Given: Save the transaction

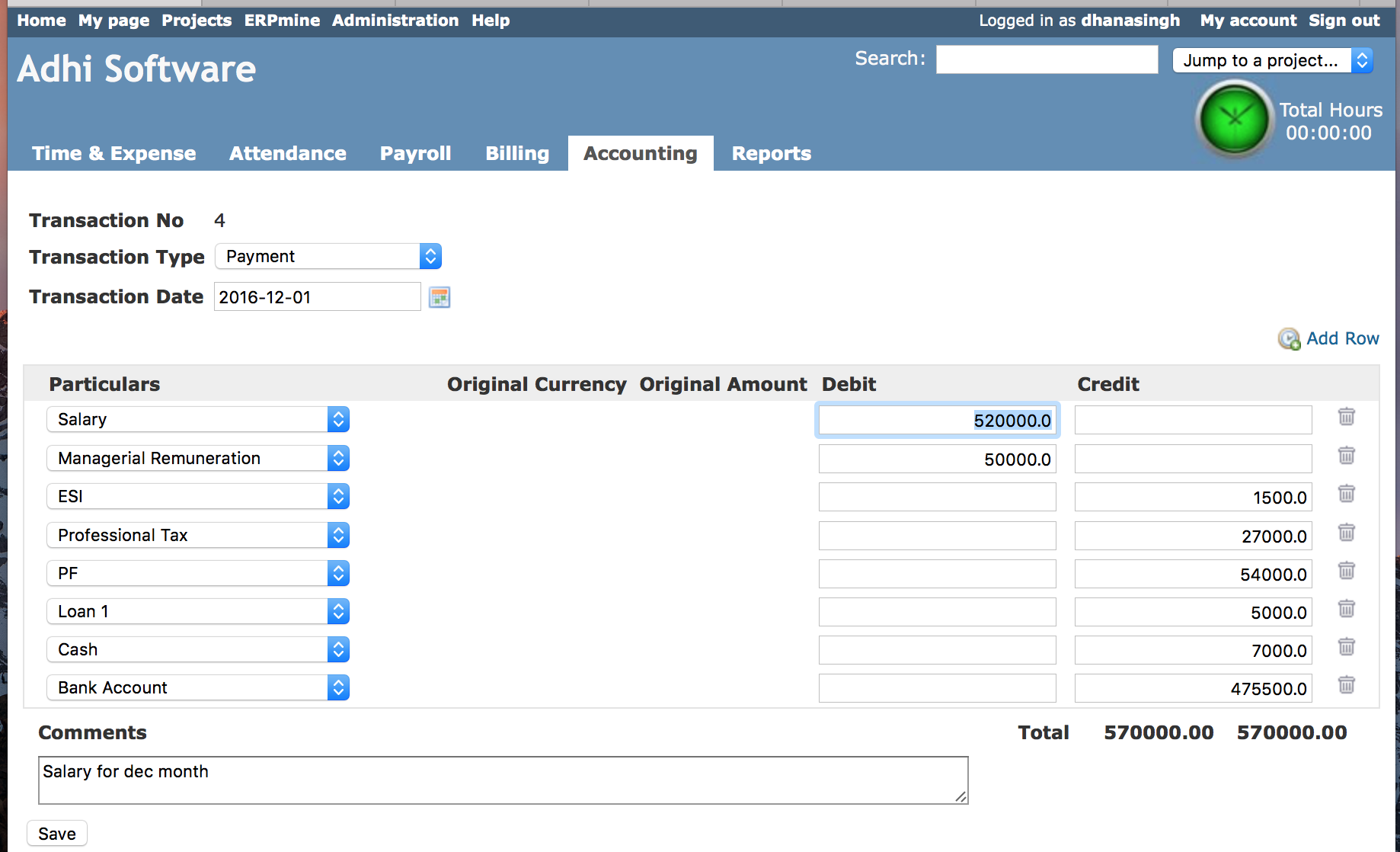Looking at the screenshot, I should [x=57, y=834].
